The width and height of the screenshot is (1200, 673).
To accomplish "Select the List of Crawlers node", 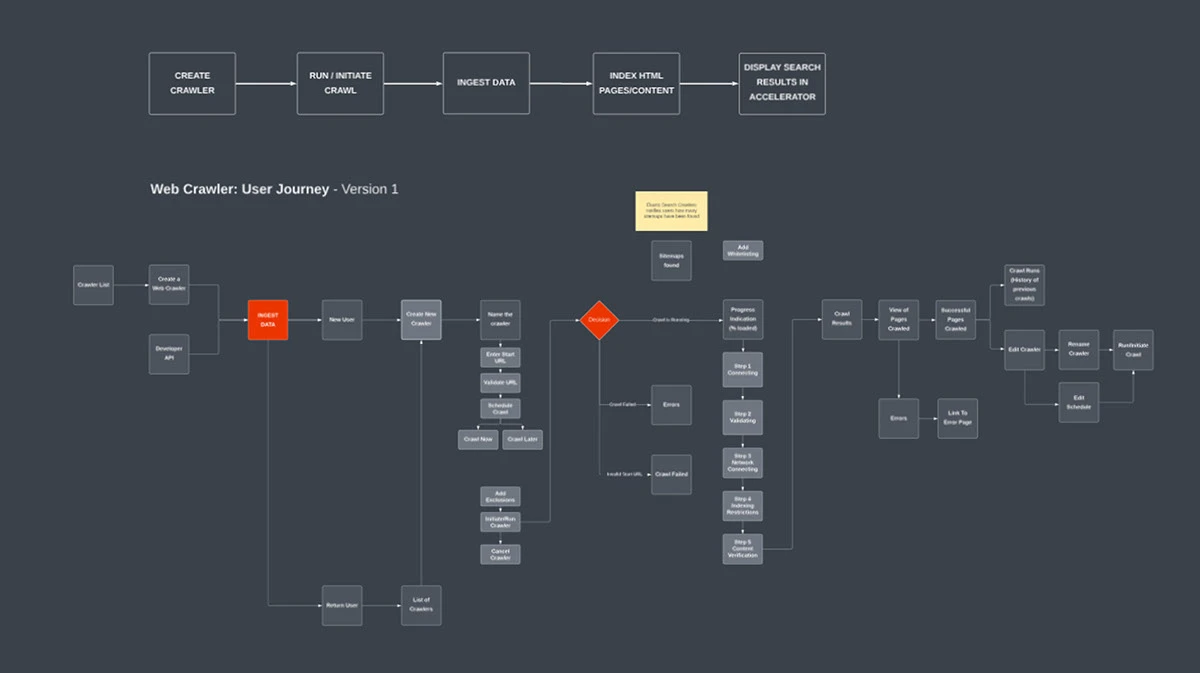I will [x=421, y=606].
